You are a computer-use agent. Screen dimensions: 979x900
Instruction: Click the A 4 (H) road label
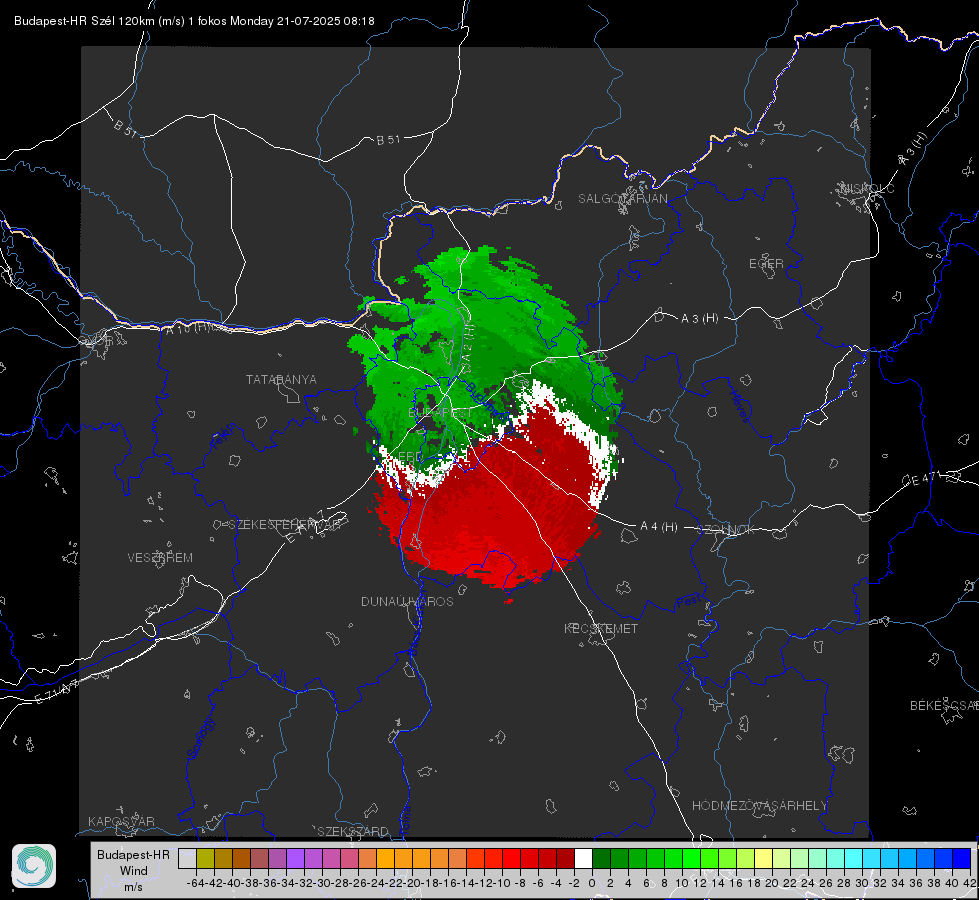(659, 527)
